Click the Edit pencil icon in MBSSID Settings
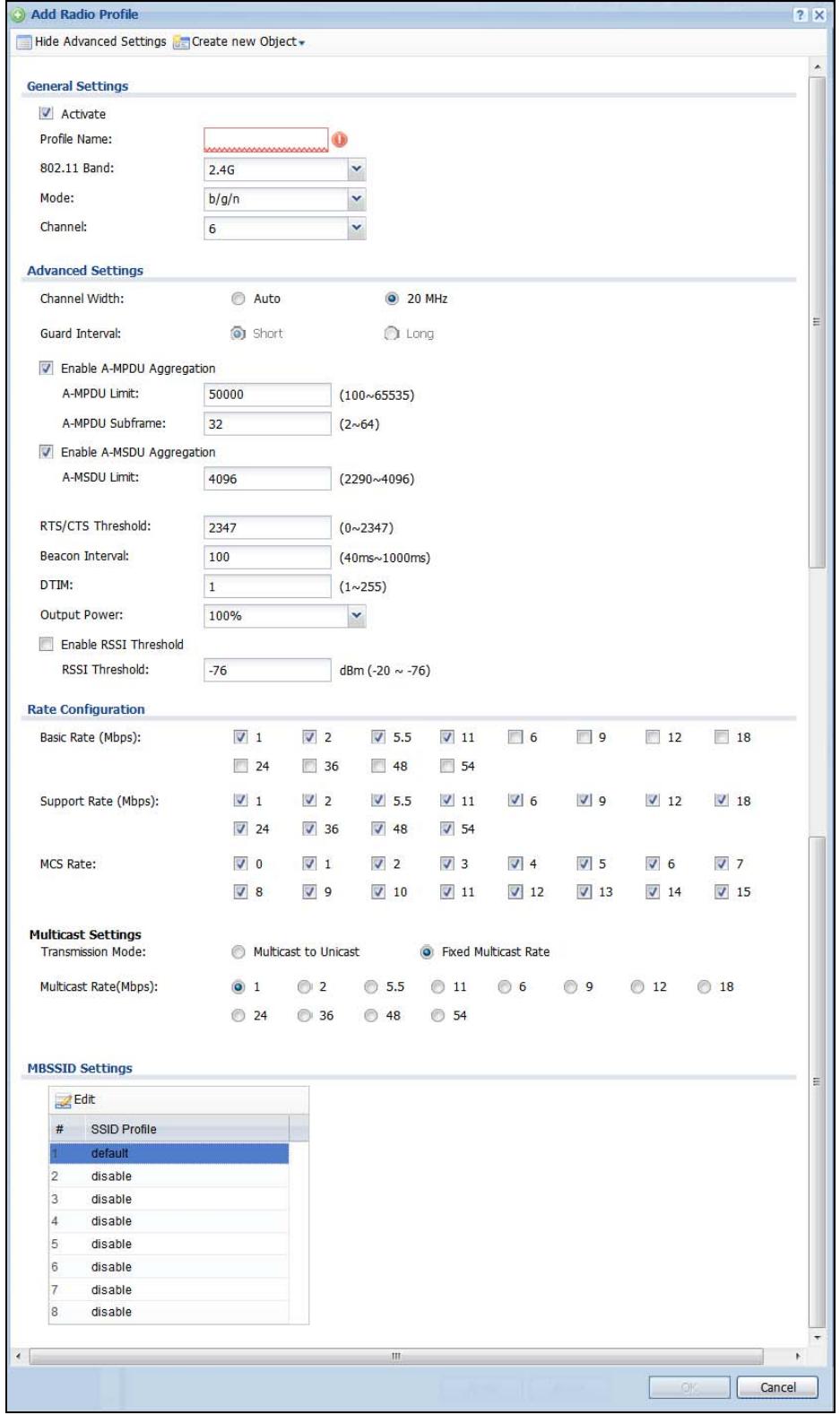 (x=64, y=1100)
